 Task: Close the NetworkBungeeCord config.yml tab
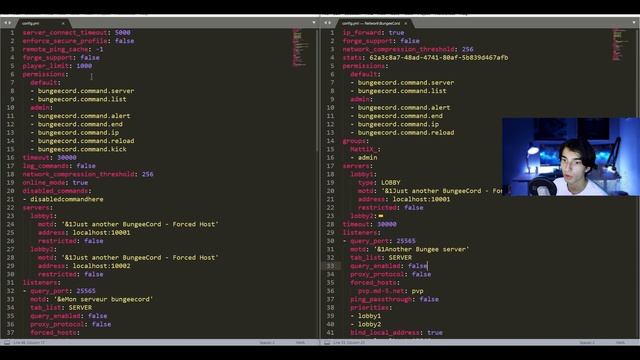click(405, 23)
